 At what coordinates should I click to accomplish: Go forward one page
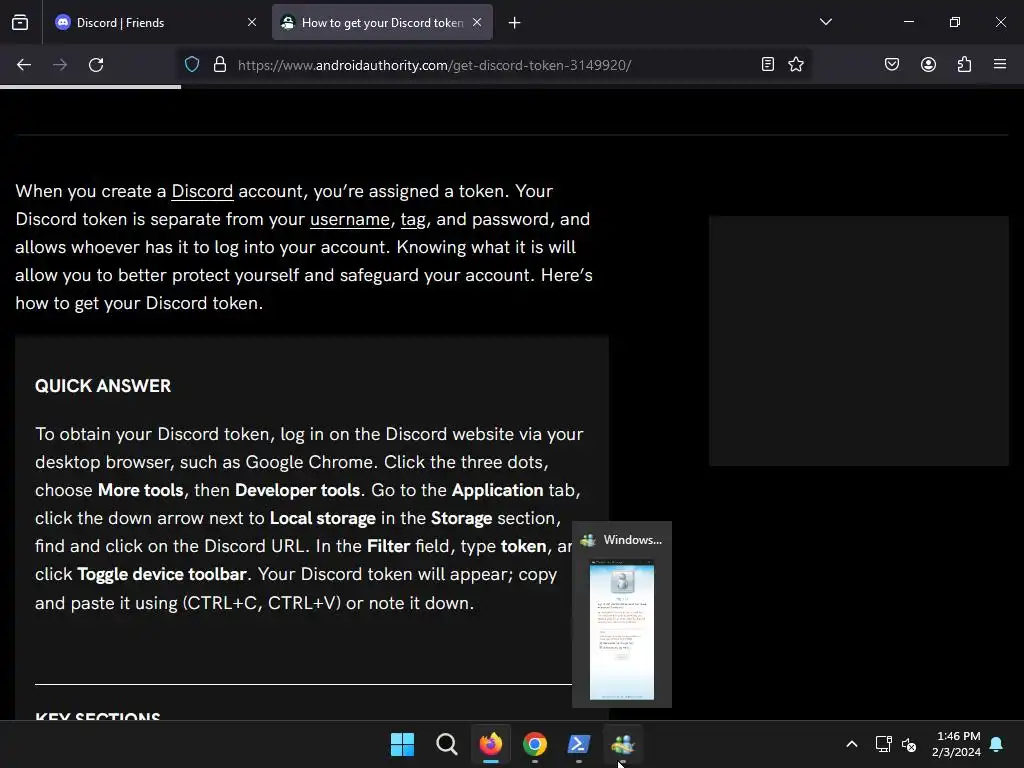coord(60,65)
